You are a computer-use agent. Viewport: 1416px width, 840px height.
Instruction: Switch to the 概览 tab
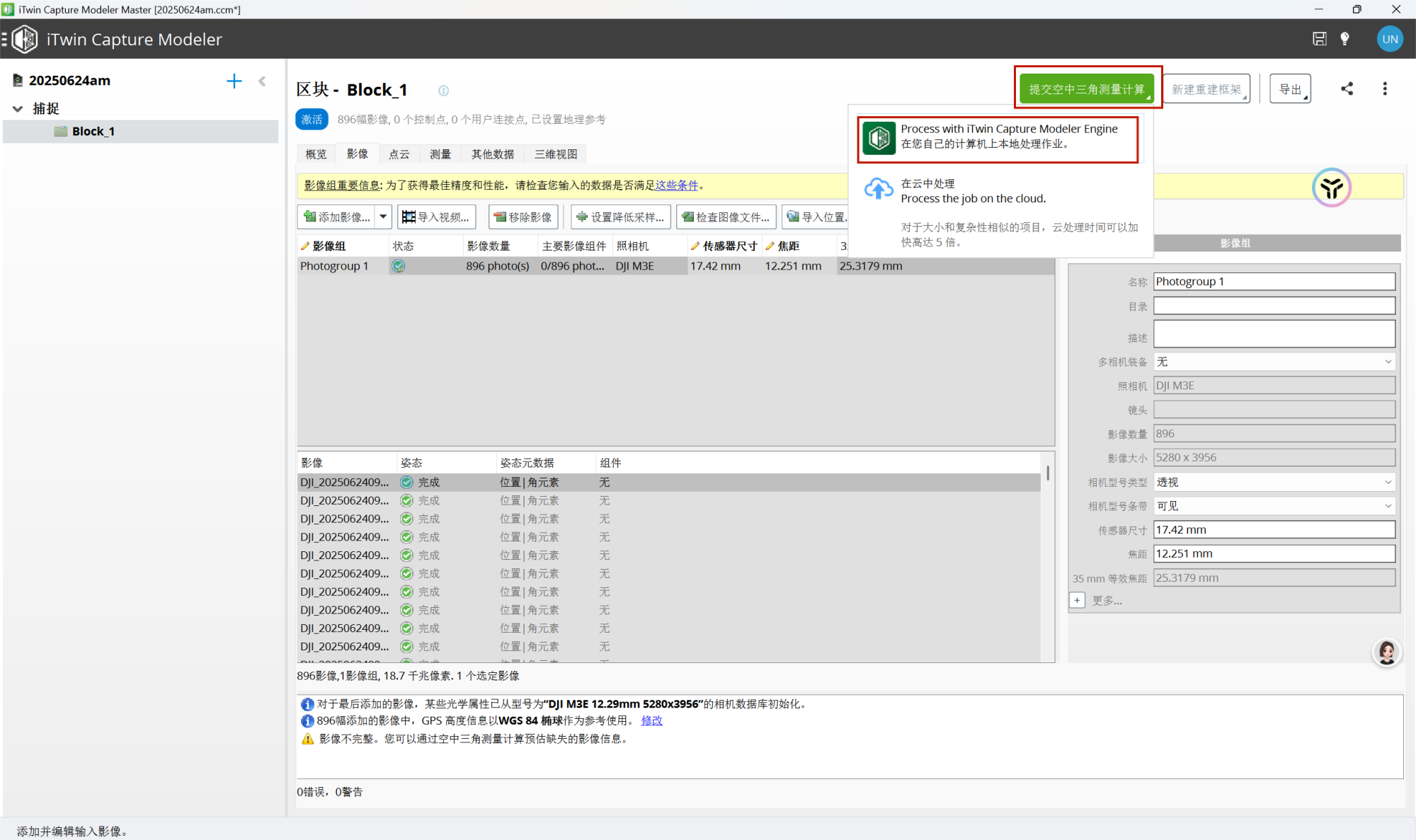pos(316,154)
